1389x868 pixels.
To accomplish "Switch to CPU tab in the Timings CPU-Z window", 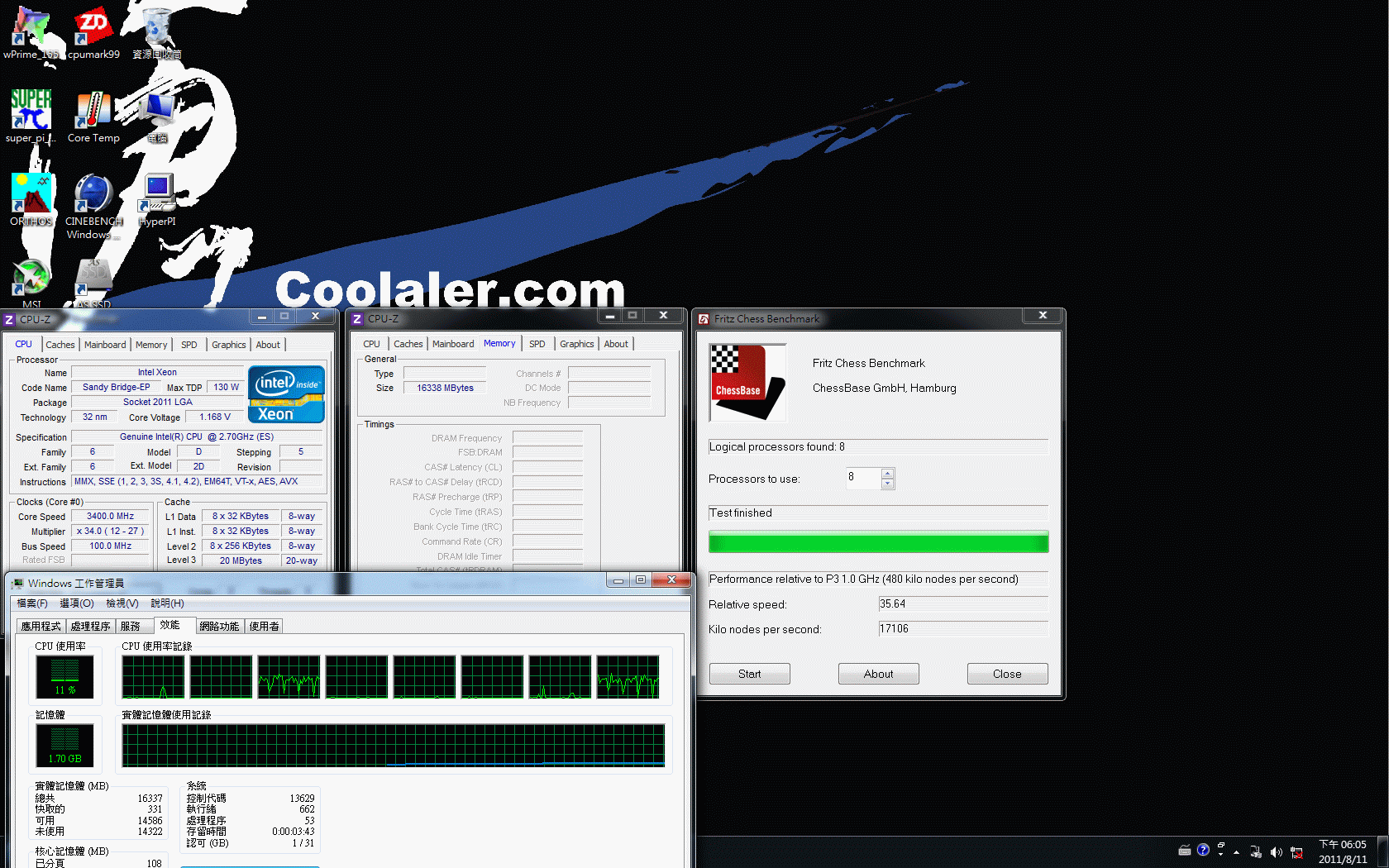I will 372,344.
